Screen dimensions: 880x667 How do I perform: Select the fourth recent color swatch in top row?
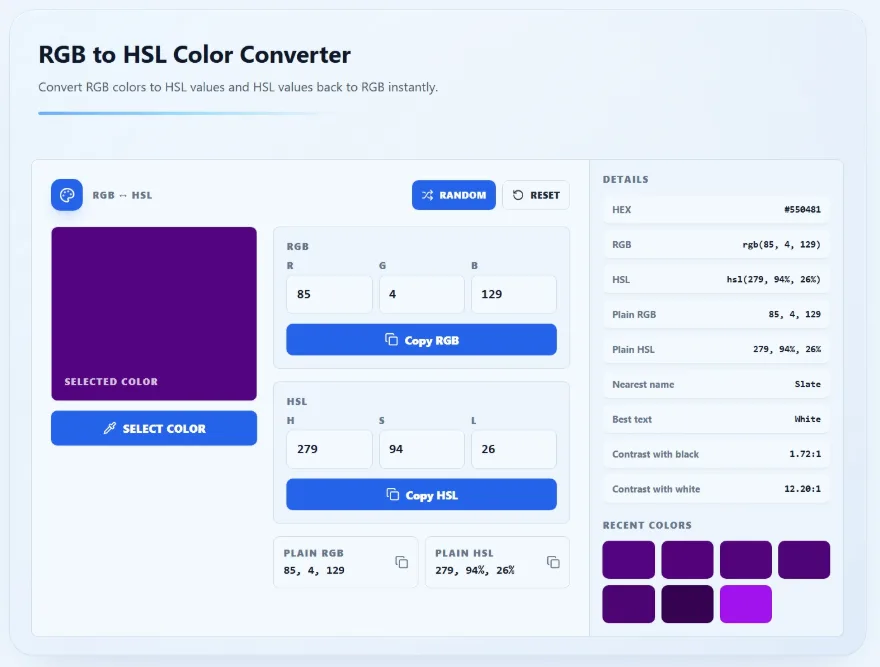click(x=804, y=560)
